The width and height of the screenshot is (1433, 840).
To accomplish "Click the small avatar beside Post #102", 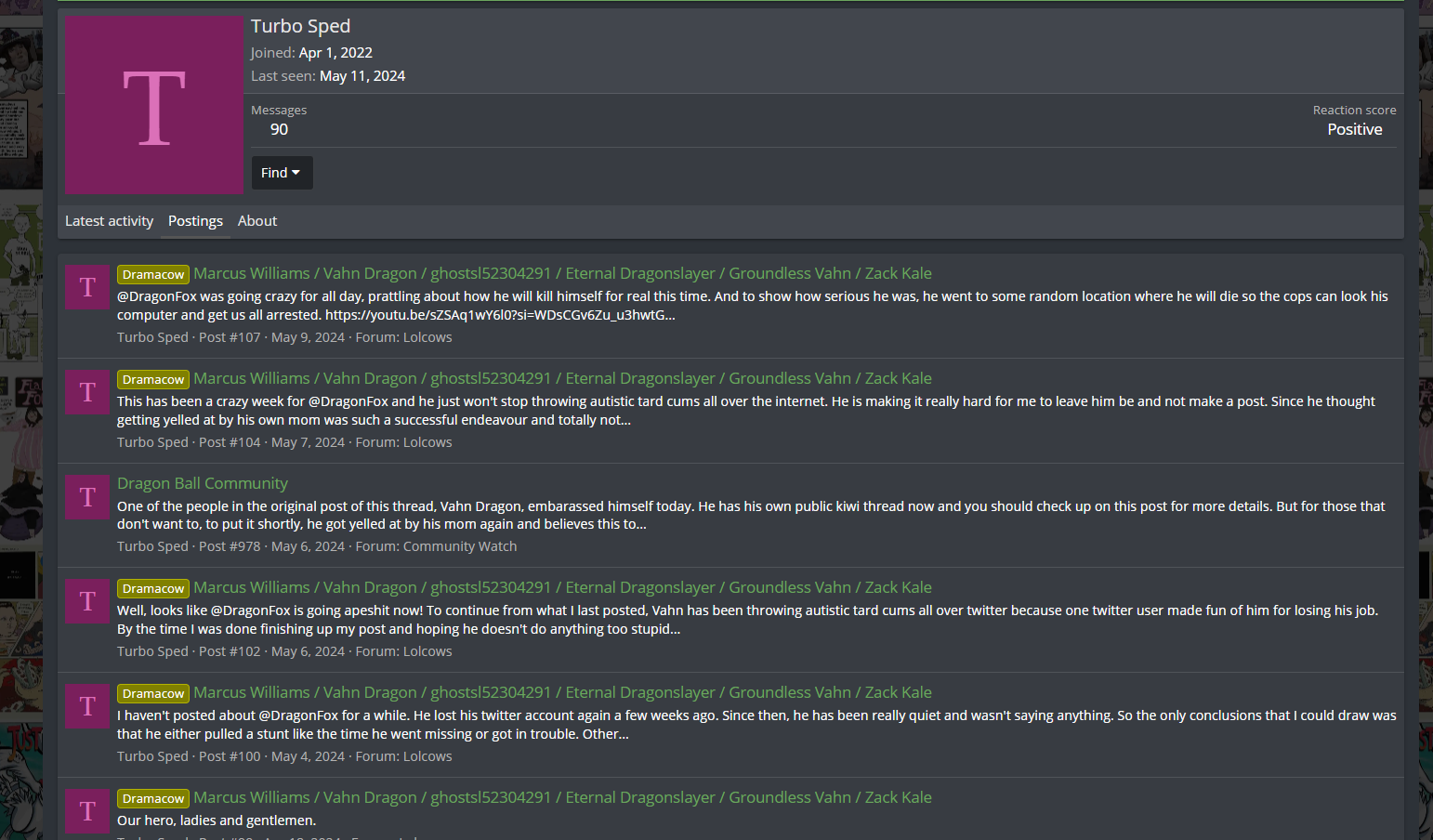I will 87,601.
